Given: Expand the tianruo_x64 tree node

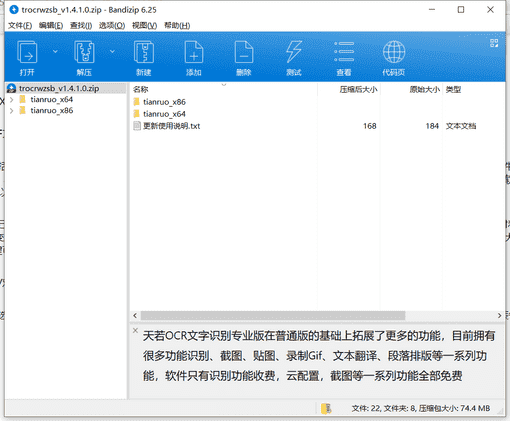Looking at the screenshot, I should 11,100.
